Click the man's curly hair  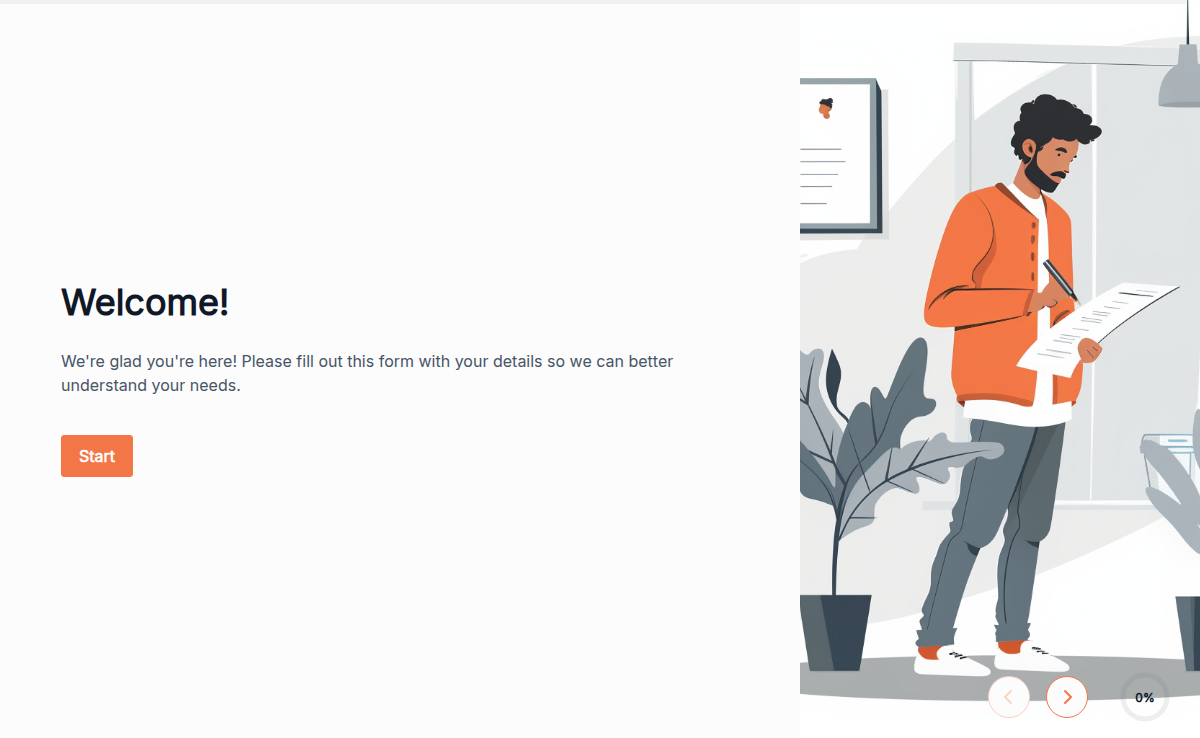[x=1053, y=124]
